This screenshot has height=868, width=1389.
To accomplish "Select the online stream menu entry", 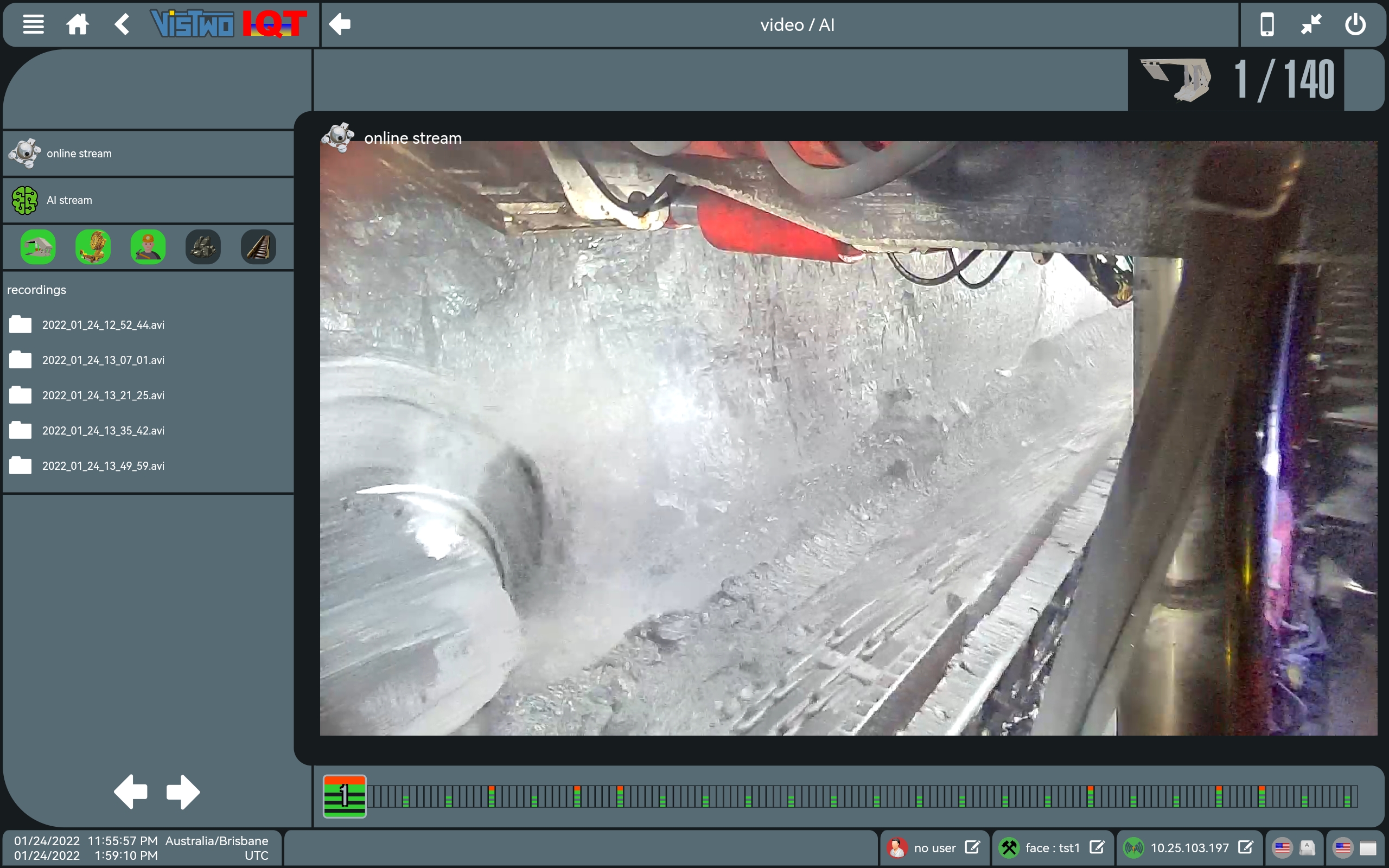I will click(148, 154).
